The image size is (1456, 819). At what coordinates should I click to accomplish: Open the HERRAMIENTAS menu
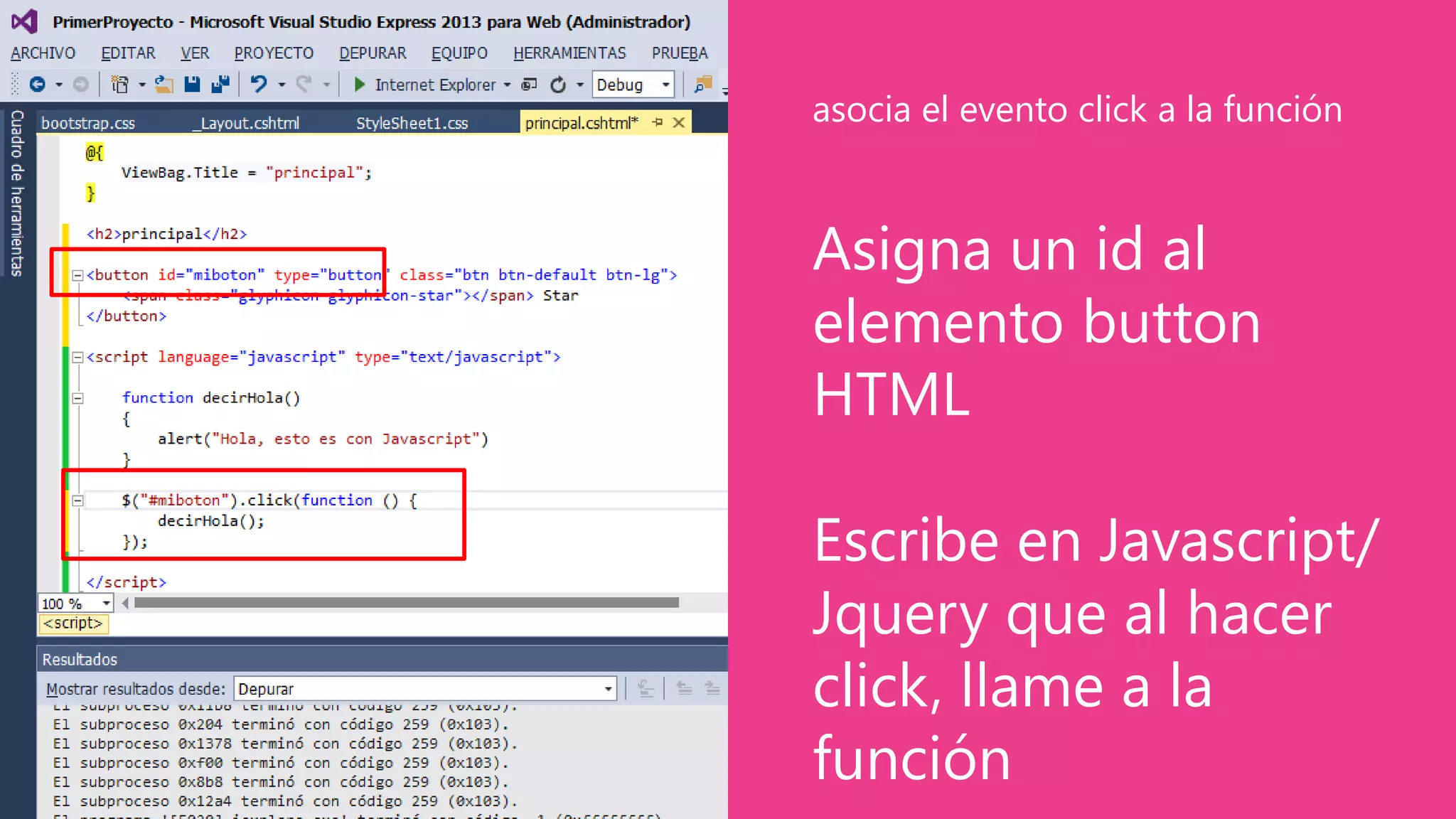[x=569, y=53]
